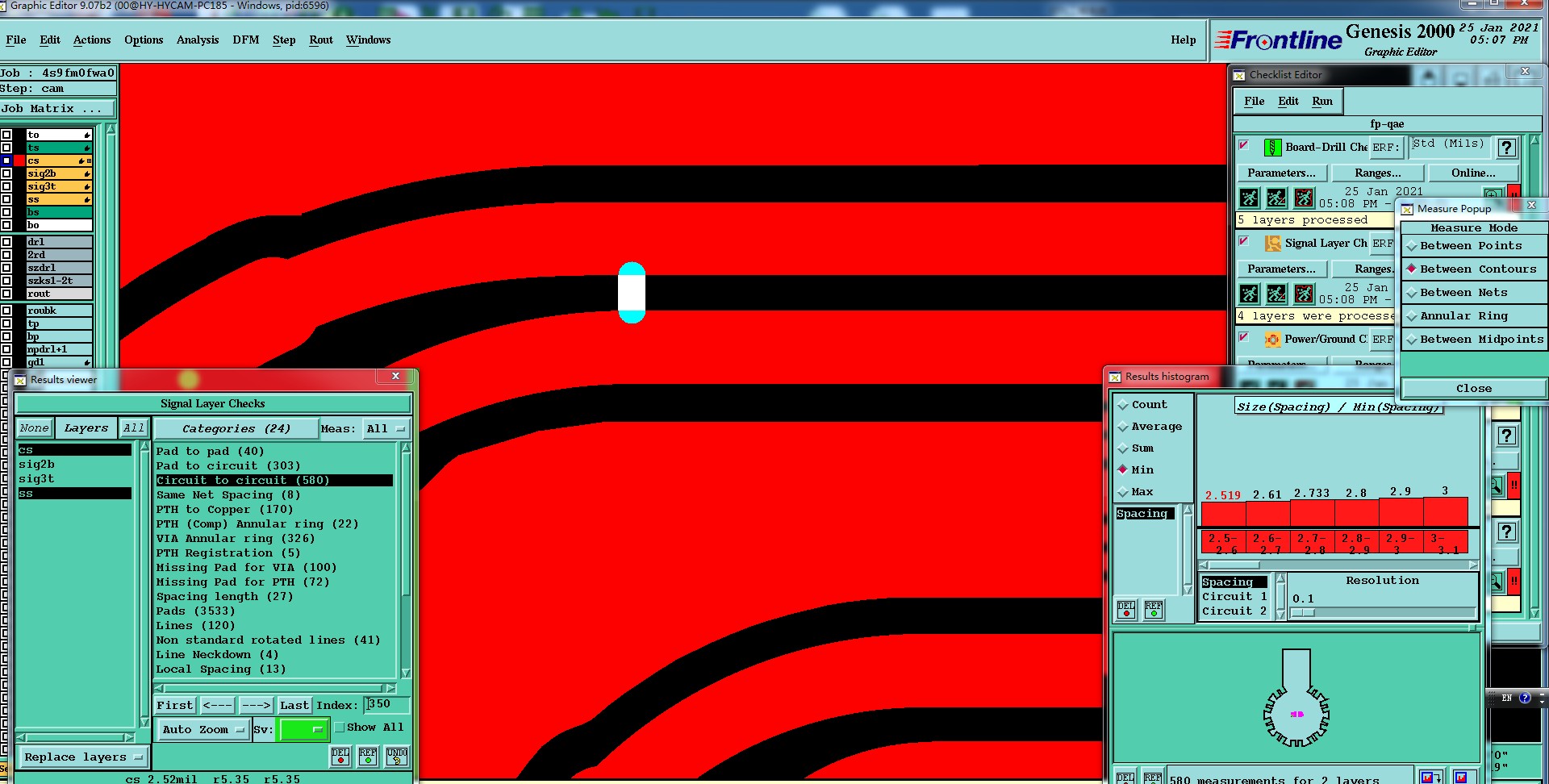Select Between Midpoints measure mode
Viewport: 1549px width, 784px height.
point(1474,340)
